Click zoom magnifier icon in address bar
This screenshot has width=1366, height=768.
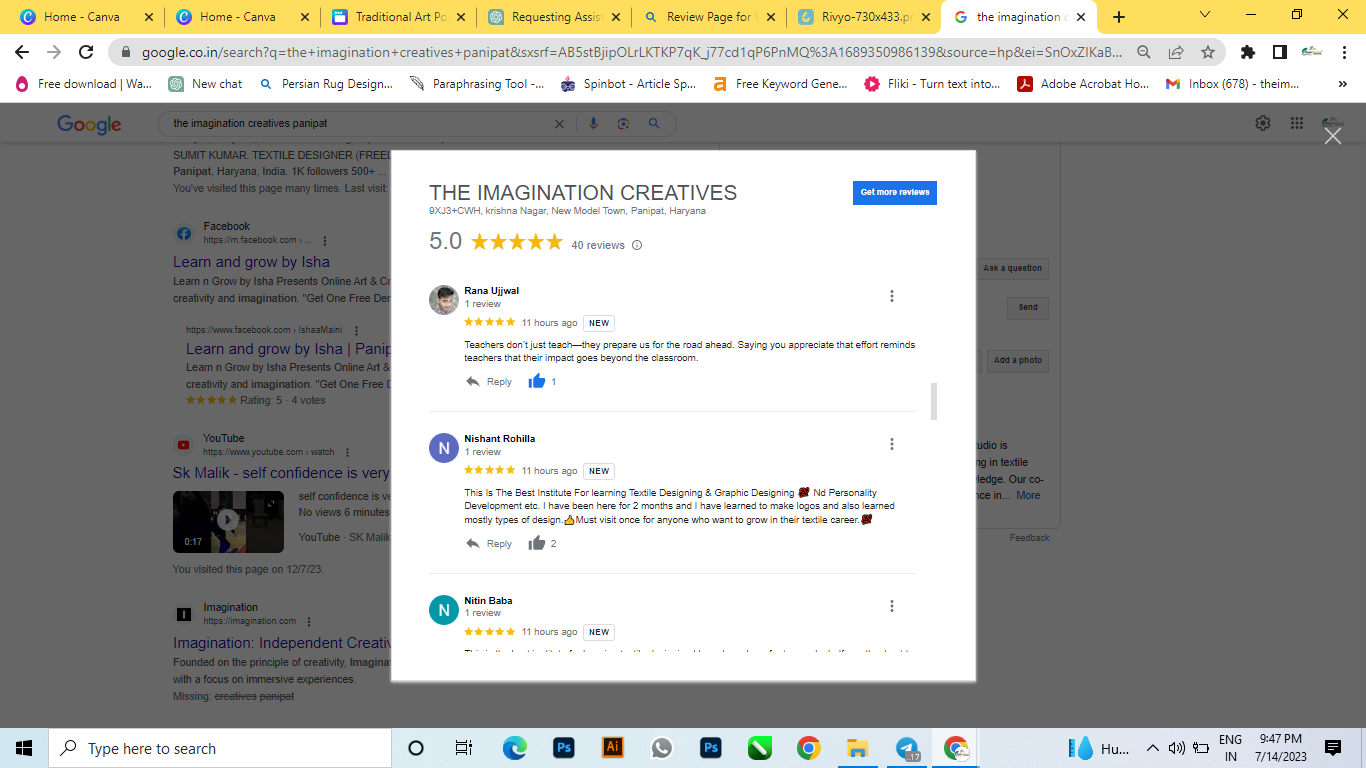(1144, 52)
